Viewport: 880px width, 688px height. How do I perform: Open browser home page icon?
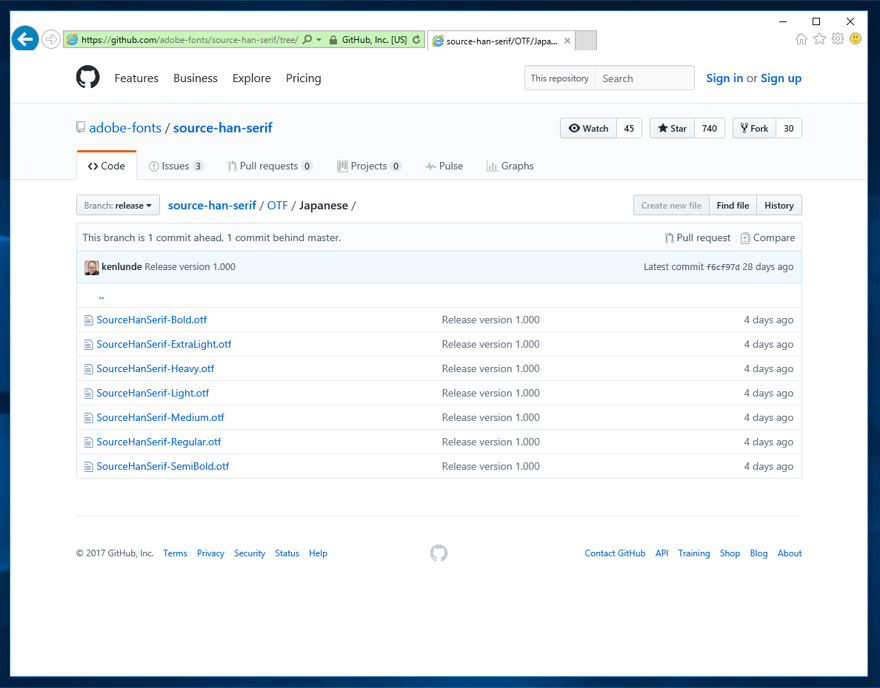801,39
